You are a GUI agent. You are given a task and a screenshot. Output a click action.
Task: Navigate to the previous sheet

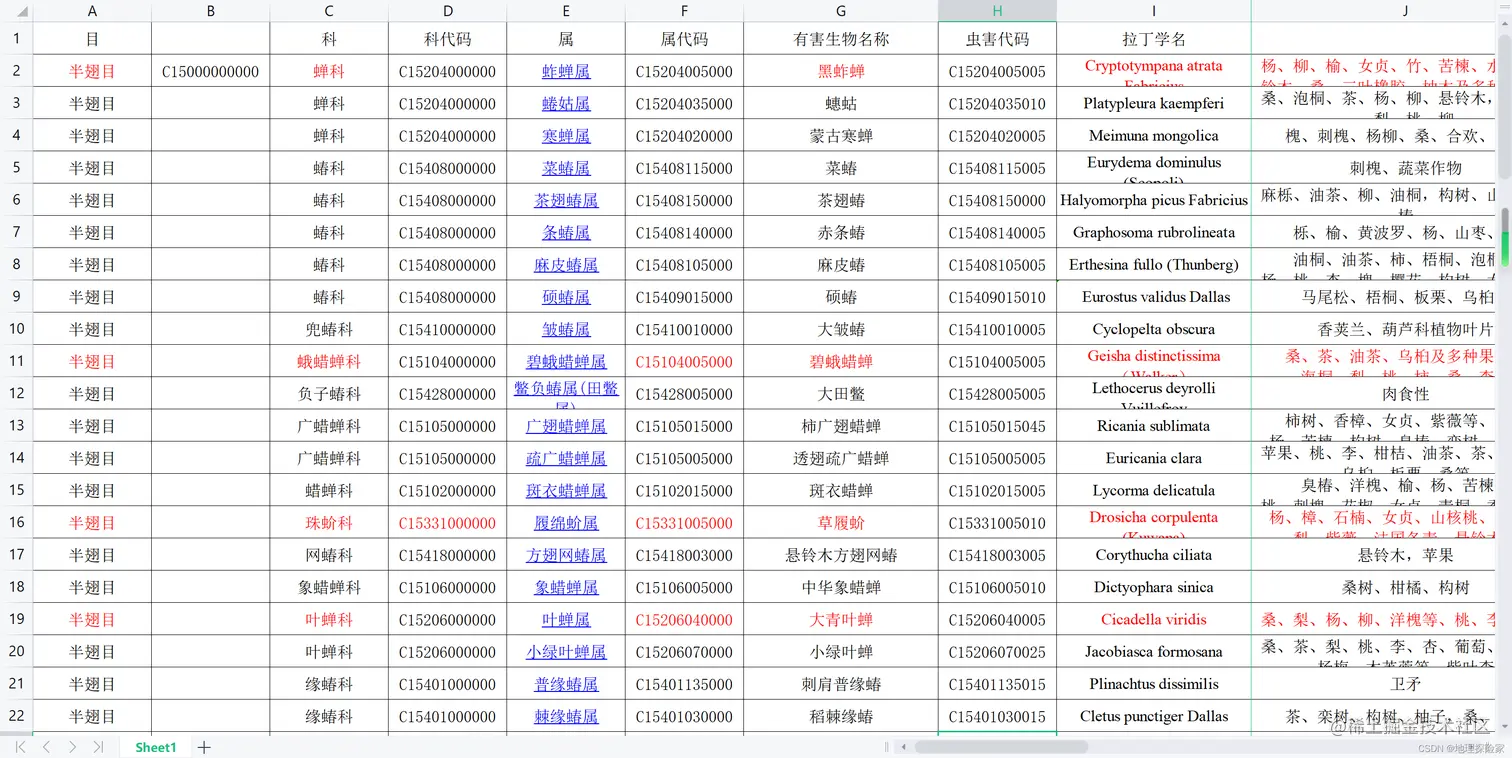45,746
